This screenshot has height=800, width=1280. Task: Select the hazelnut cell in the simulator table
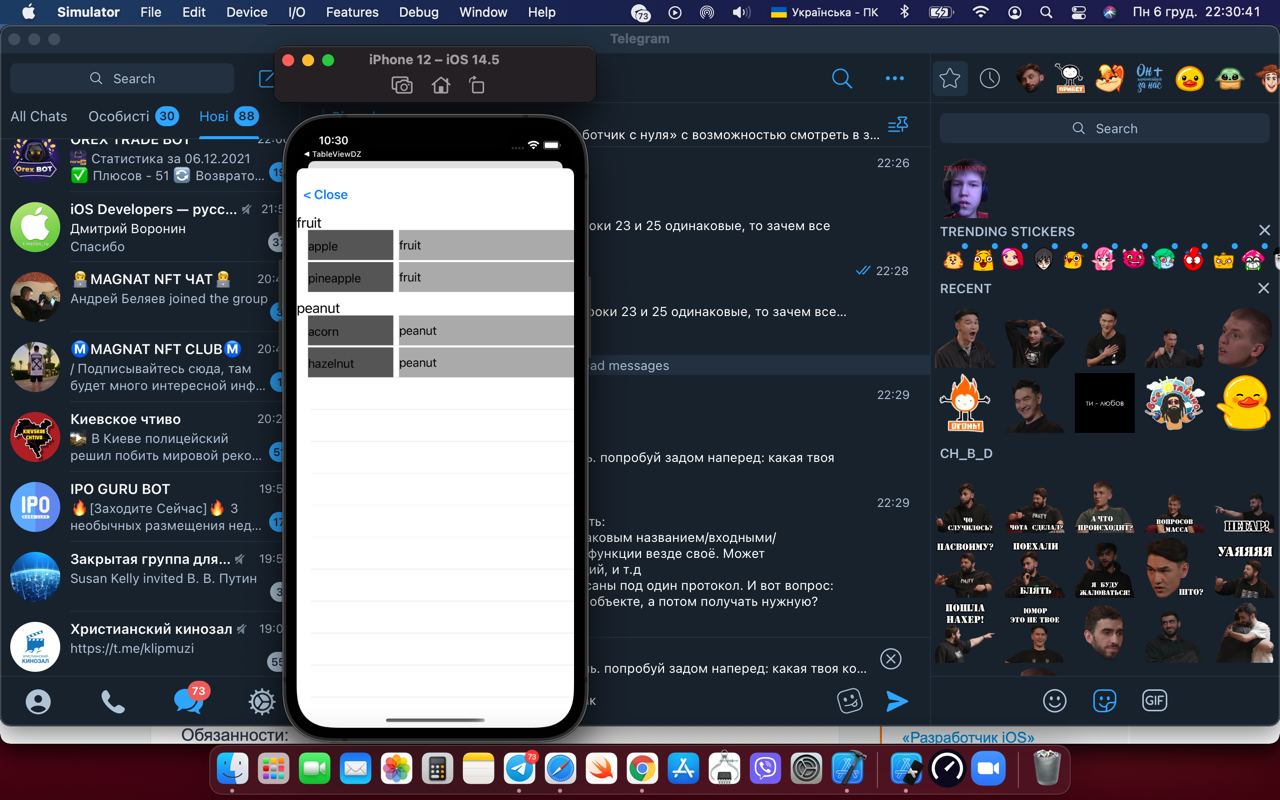pos(350,363)
